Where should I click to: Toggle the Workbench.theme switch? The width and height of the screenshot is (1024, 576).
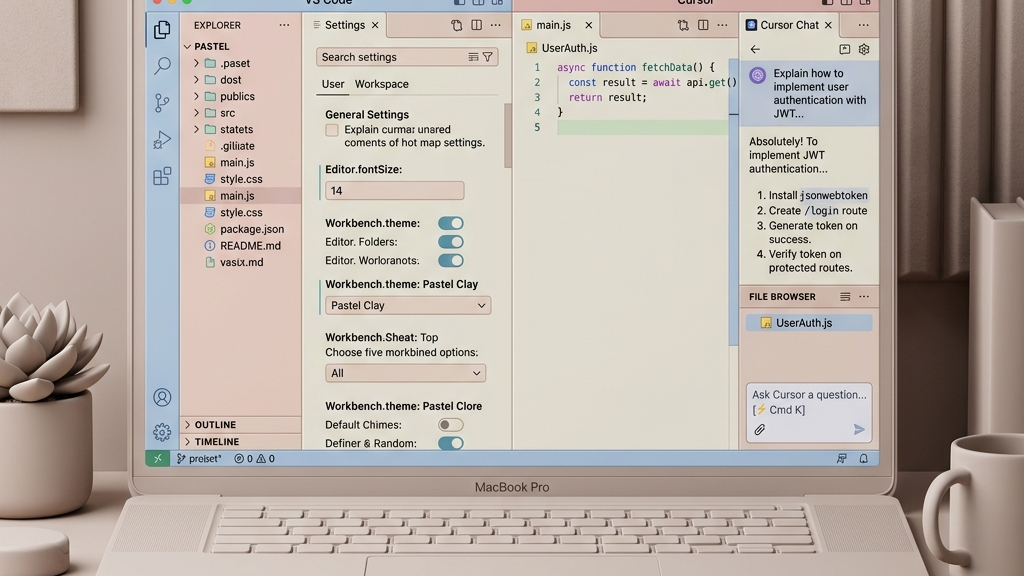451,223
